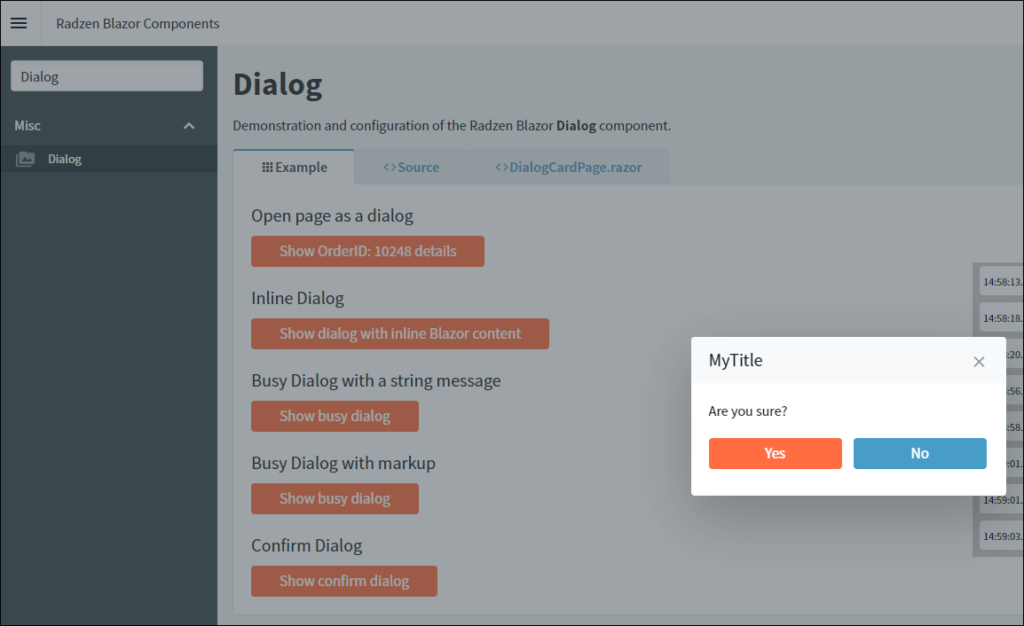Focus the search field containing Dialog

point(107,77)
